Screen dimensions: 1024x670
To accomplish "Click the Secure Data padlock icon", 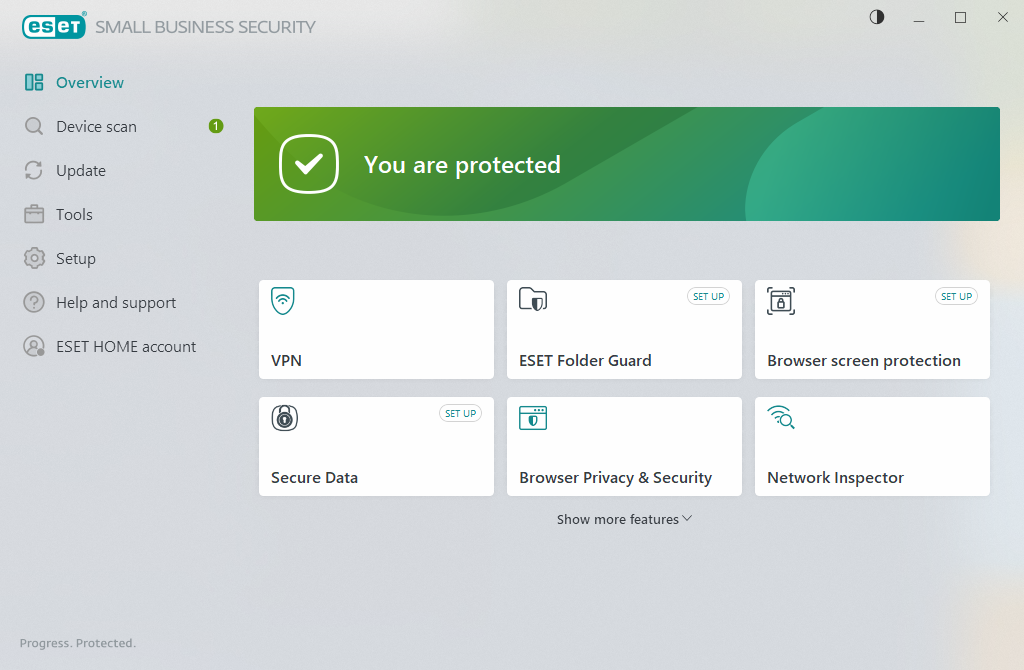I will click(285, 418).
